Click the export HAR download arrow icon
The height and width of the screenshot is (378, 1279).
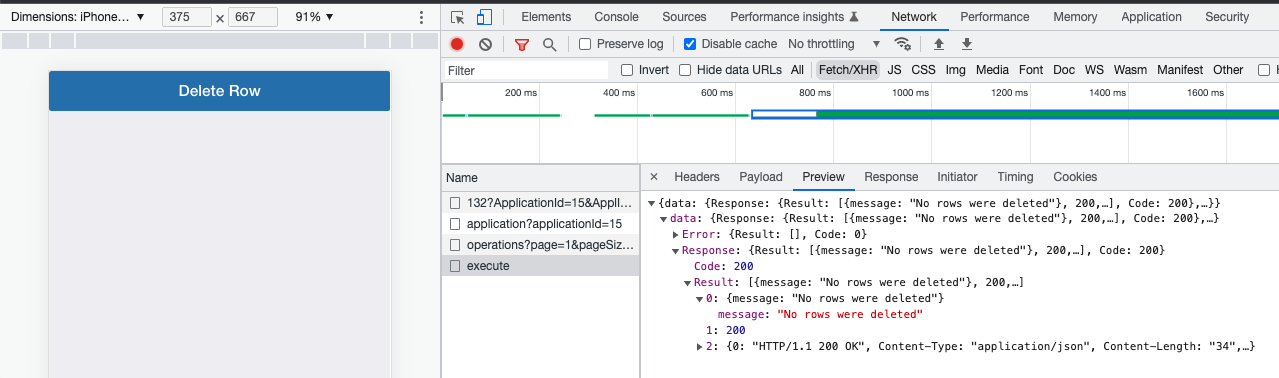point(967,44)
